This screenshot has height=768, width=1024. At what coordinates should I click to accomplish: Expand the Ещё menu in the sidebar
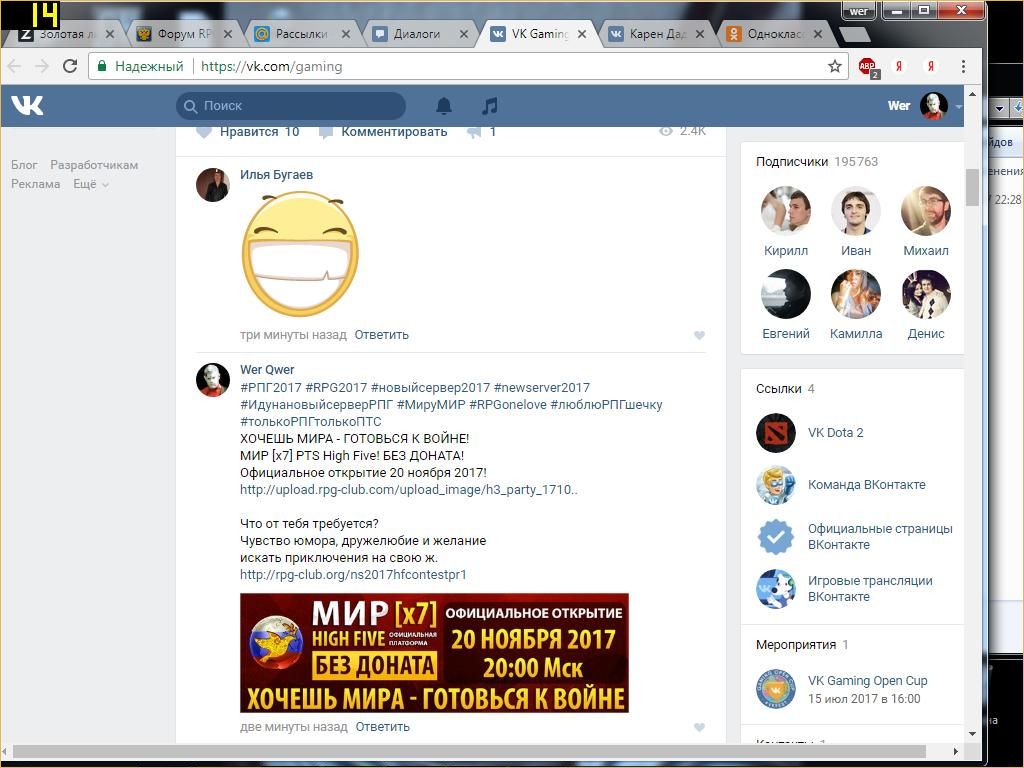point(91,184)
